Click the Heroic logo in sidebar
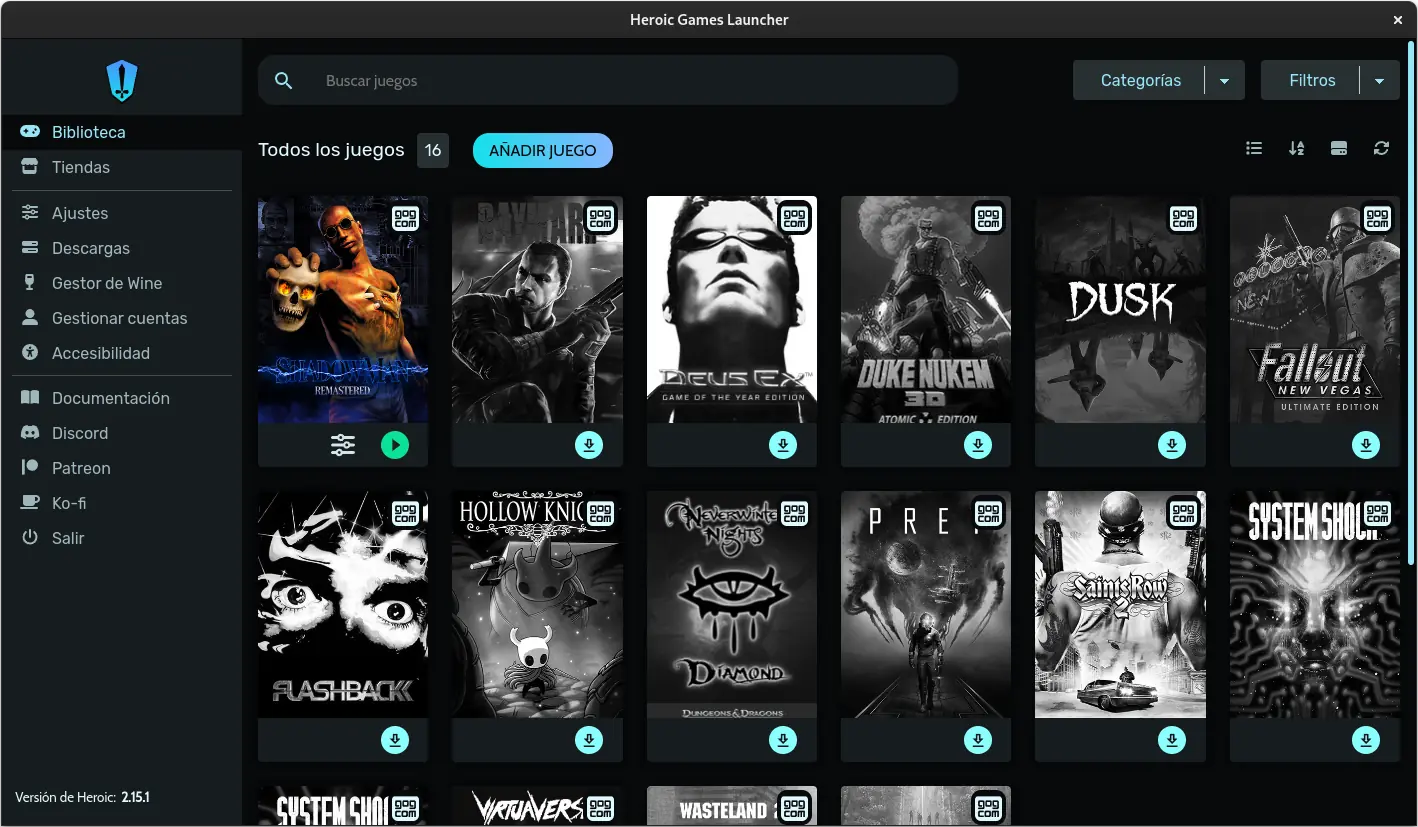The image size is (1418, 827). [x=121, y=80]
